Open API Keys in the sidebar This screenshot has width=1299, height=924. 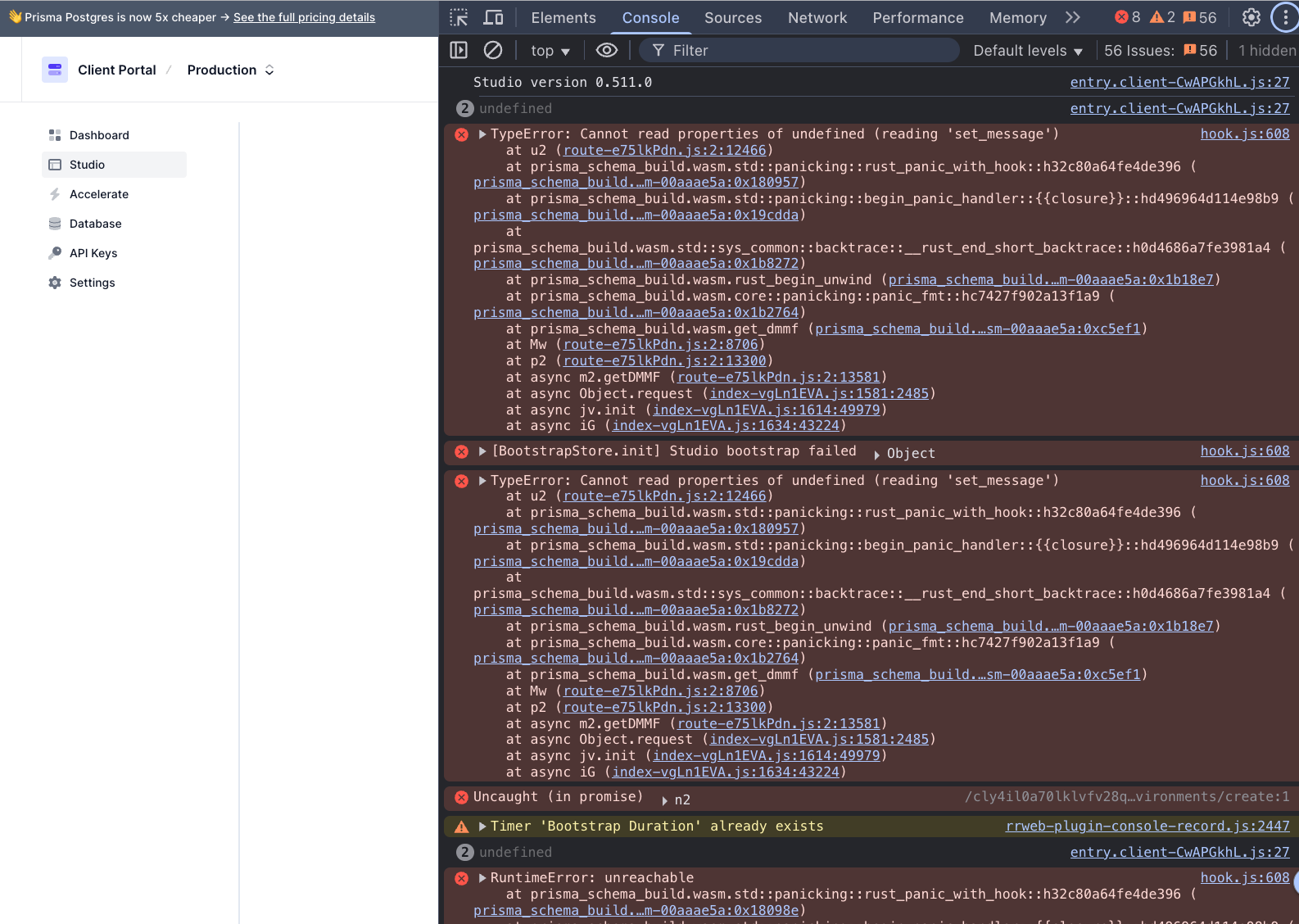click(x=93, y=253)
